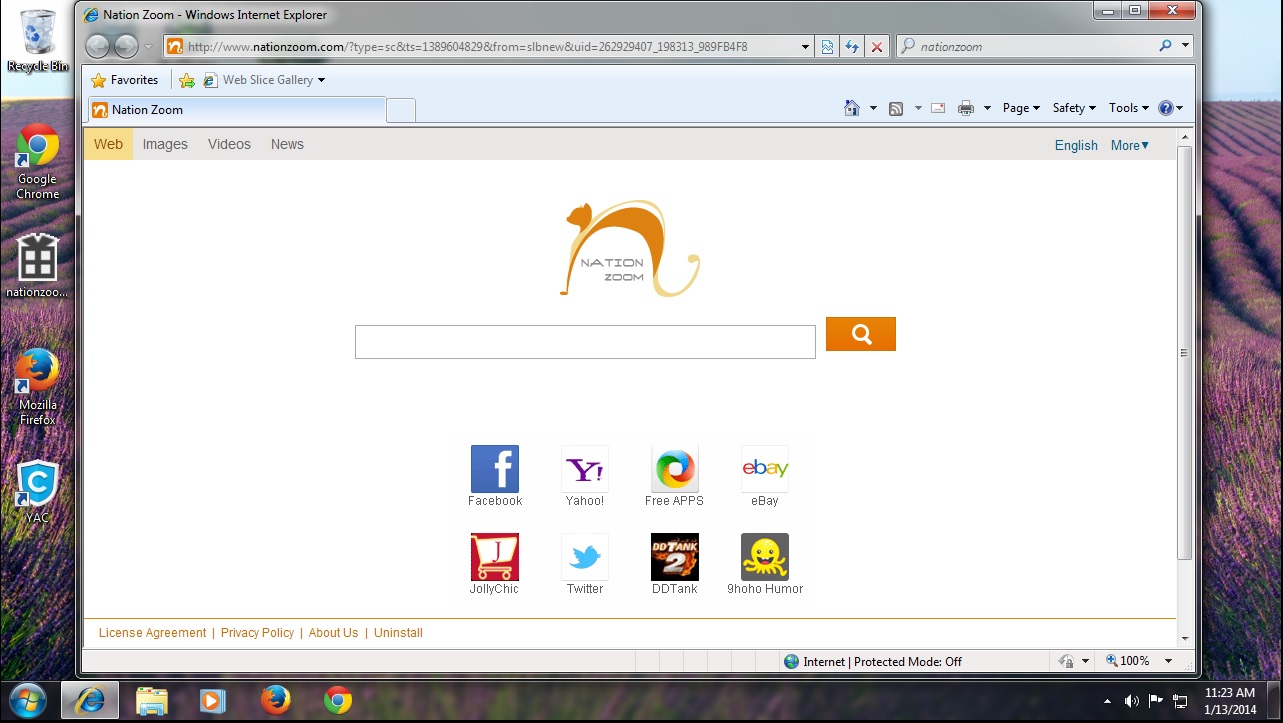Click the About Us footer link
The image size is (1283, 723).
click(x=333, y=633)
